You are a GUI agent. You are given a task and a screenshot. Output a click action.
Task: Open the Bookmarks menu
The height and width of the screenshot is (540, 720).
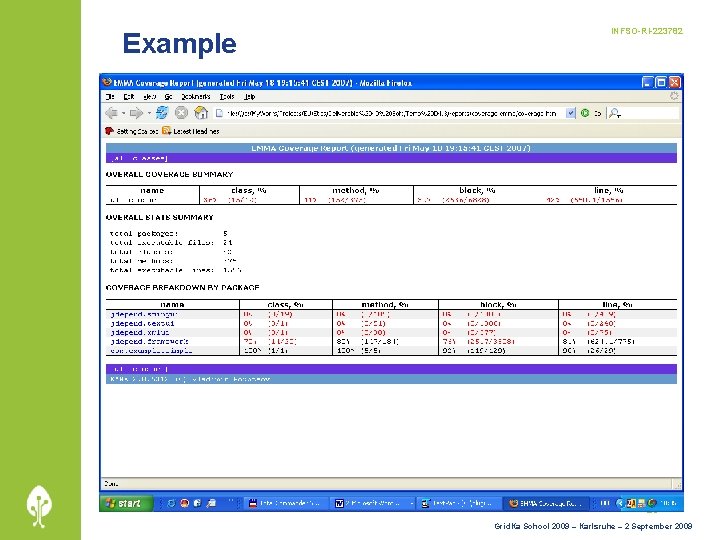click(x=196, y=96)
